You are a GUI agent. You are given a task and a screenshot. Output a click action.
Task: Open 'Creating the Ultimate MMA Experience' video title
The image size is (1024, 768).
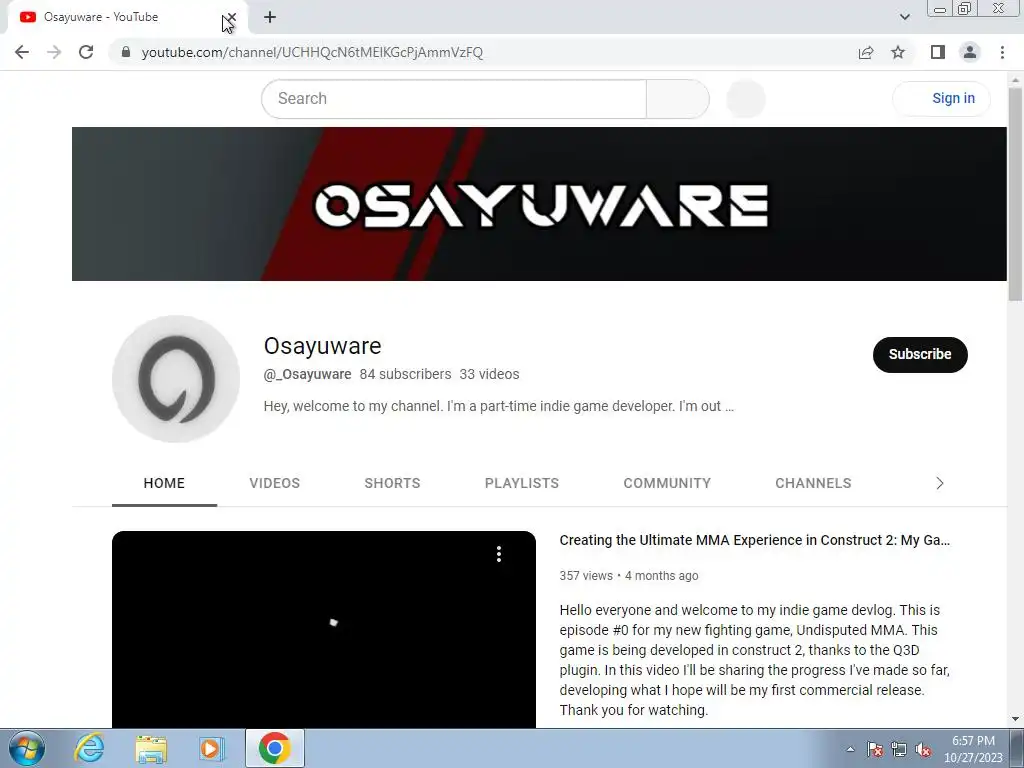tap(755, 540)
